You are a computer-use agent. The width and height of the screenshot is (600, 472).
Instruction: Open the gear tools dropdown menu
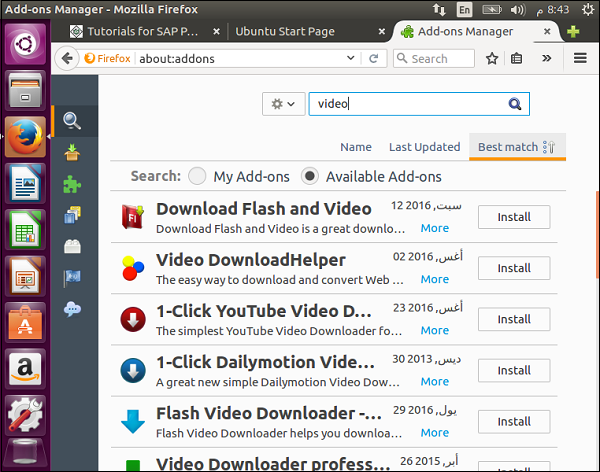(x=282, y=103)
